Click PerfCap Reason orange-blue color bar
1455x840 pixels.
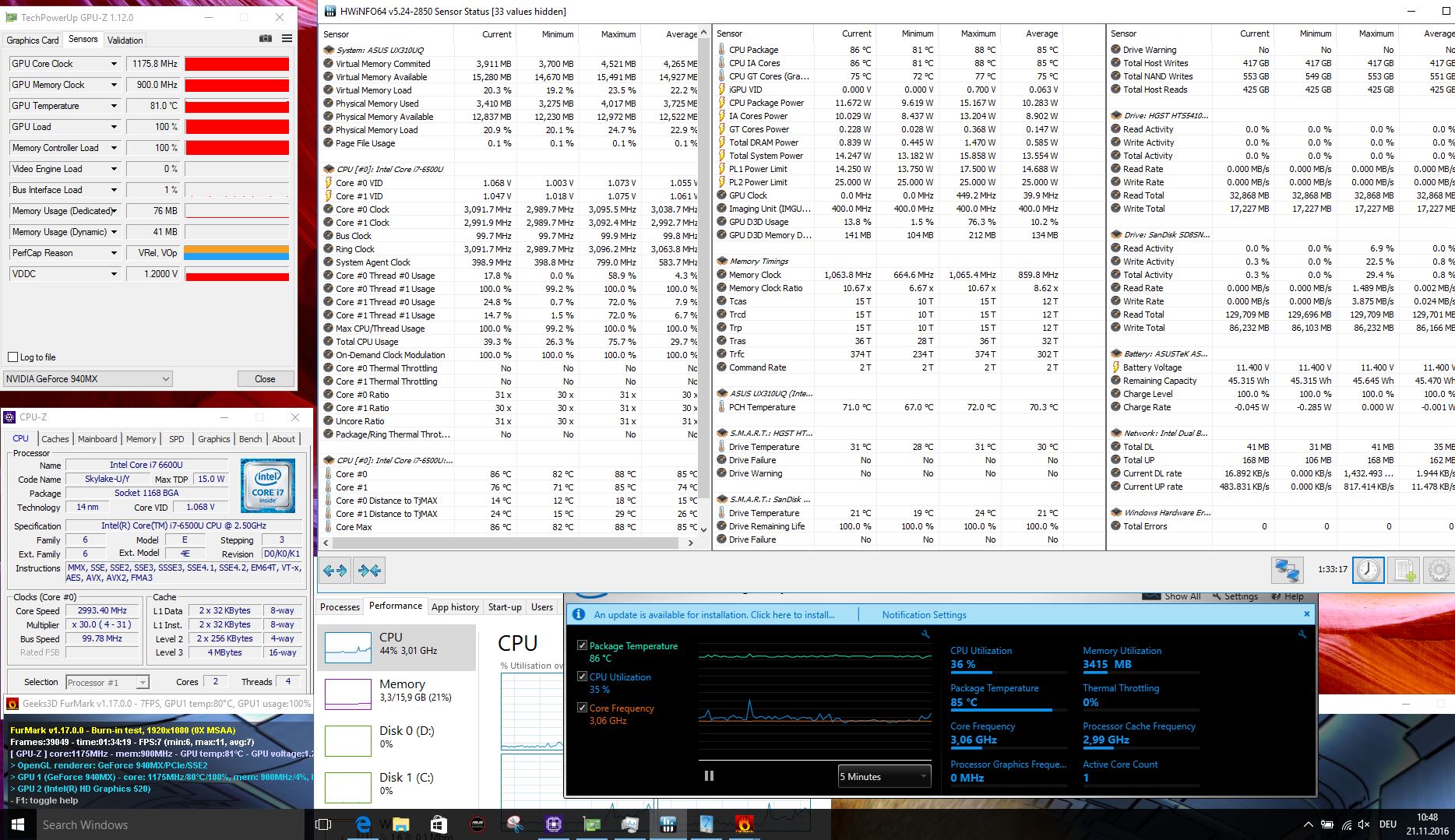pyautogui.click(x=237, y=253)
